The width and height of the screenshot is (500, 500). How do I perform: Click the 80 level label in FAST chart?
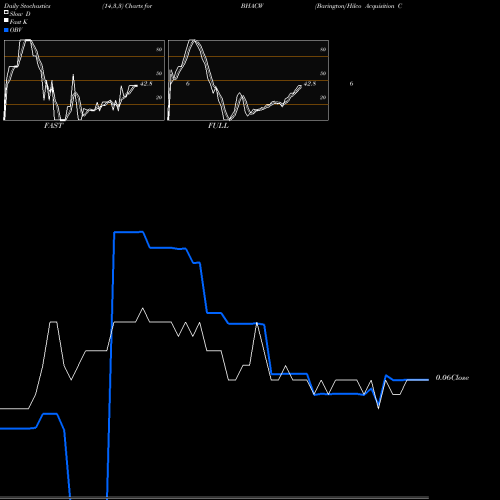click(x=159, y=49)
